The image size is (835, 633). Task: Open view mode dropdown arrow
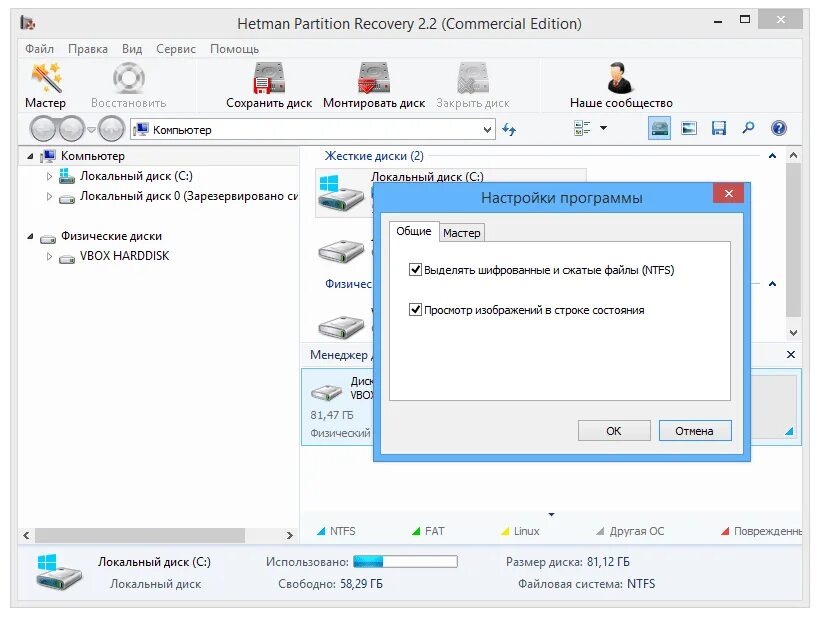(x=603, y=128)
